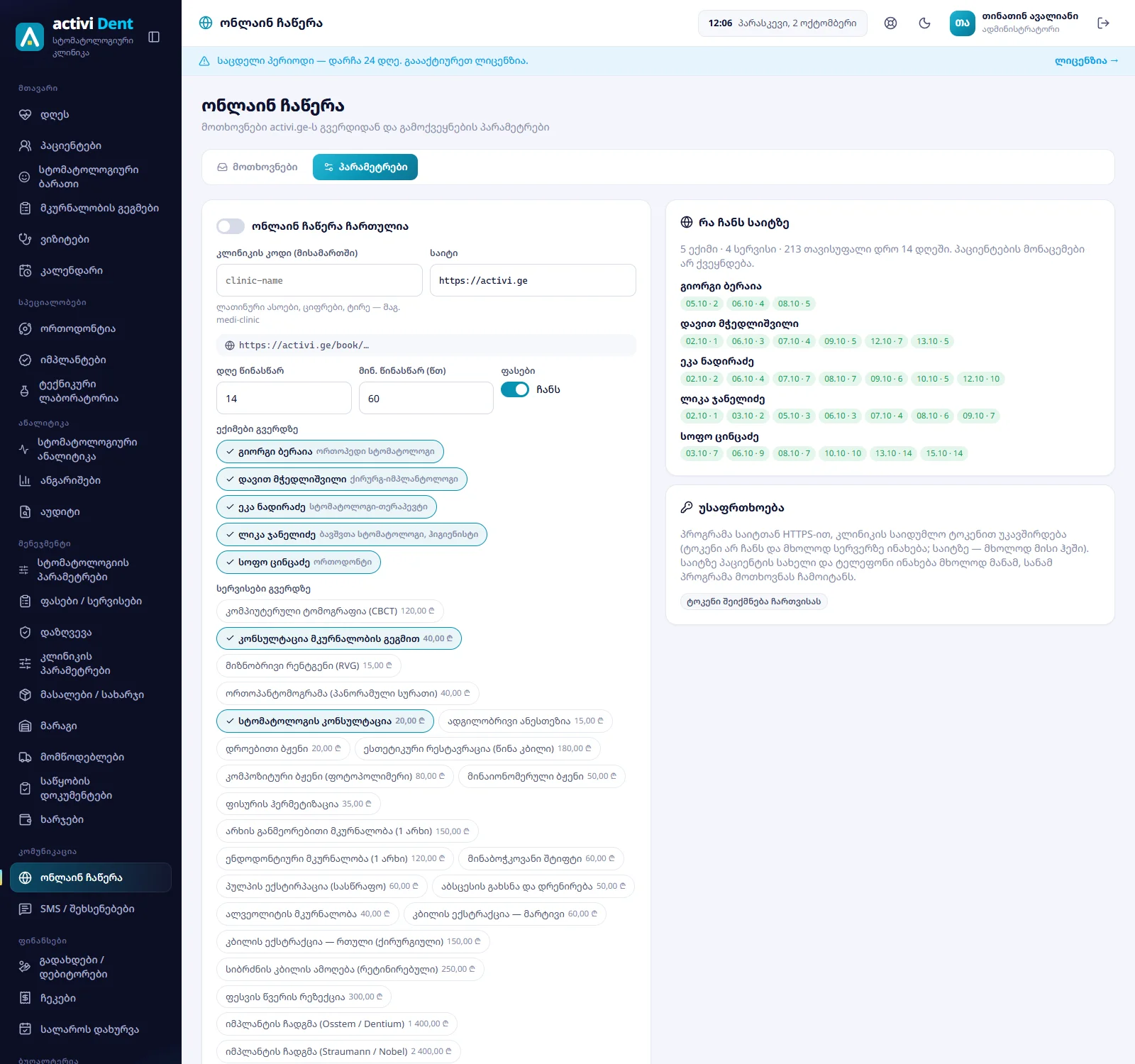1135x1064 pixels.
Task: Open ხარჯები in sidebar
Action: [91, 819]
